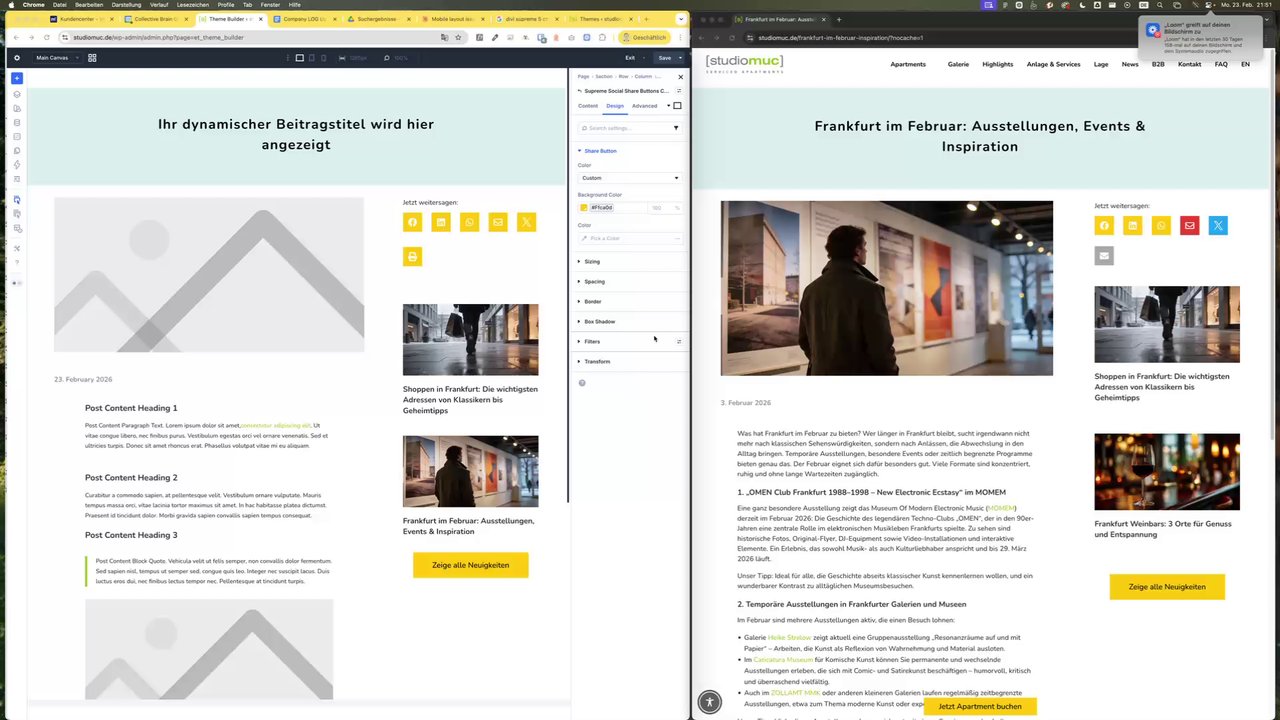Open the Darstellung menu in the macOS menu bar

(x=126, y=5)
